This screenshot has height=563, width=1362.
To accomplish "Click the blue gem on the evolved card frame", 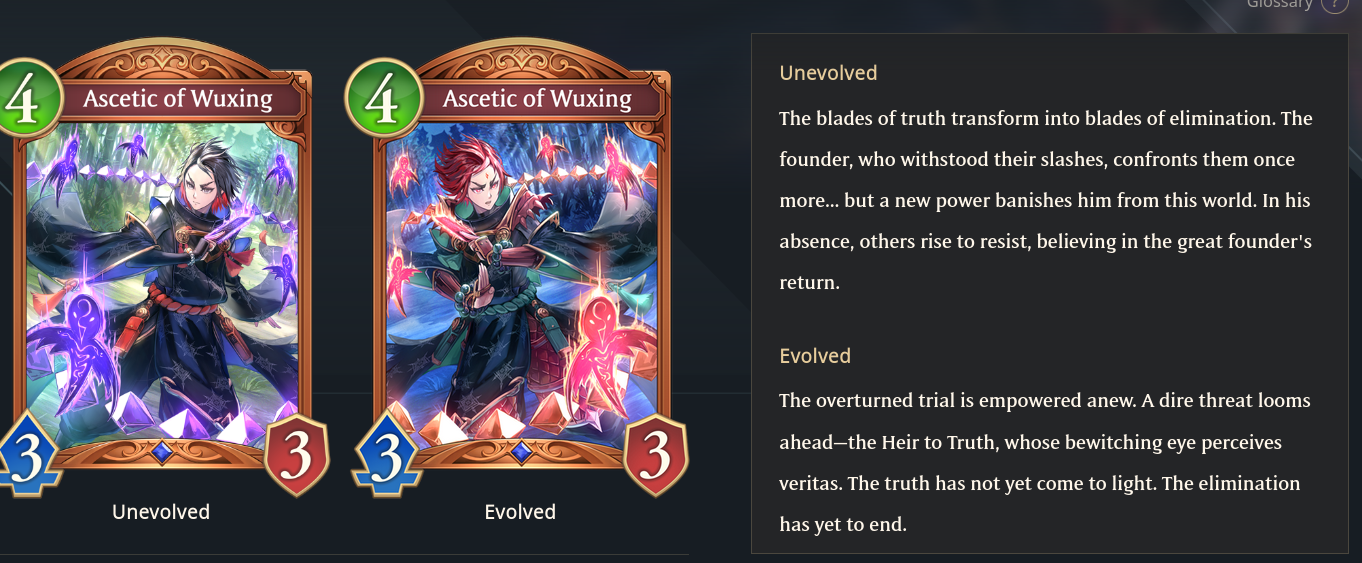I will pos(521,452).
